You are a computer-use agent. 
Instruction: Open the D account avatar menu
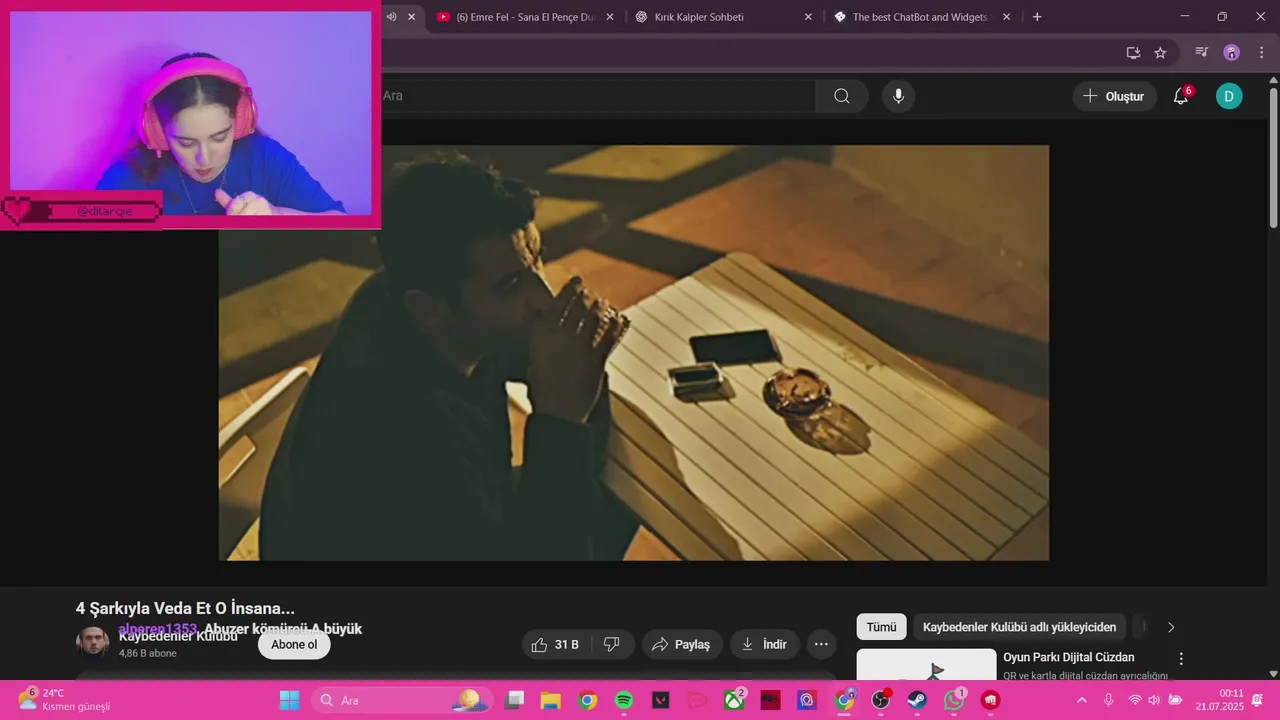[x=1229, y=96]
